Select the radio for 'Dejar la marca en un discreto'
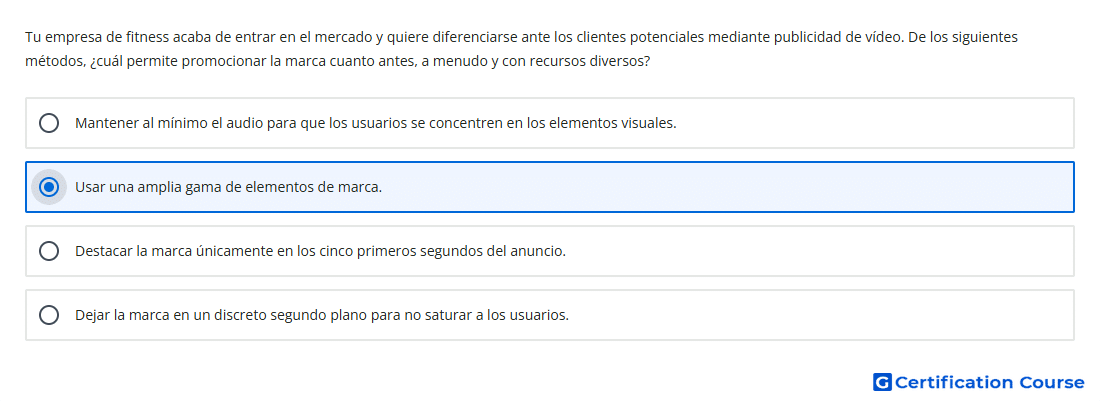 tap(49, 315)
